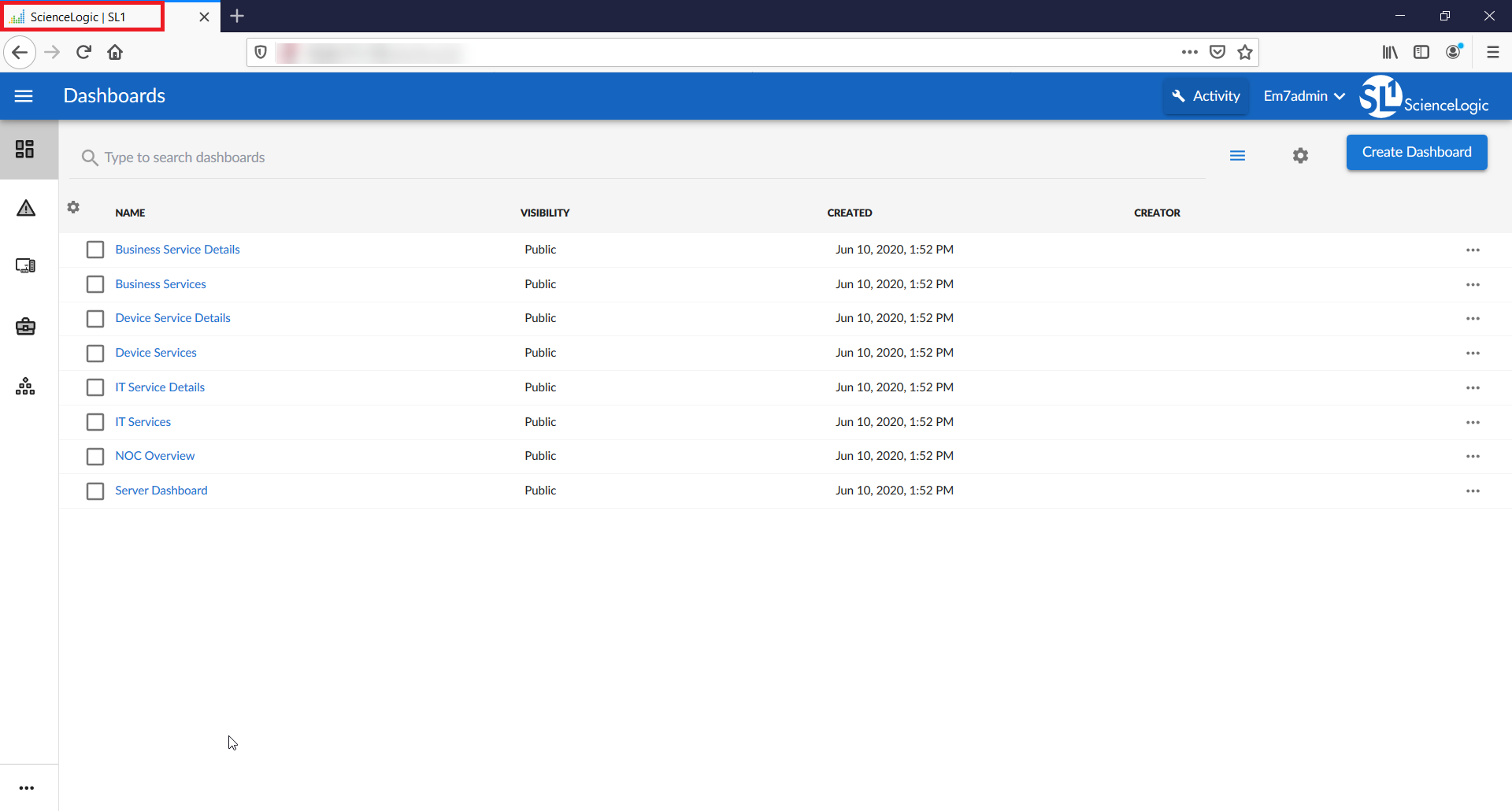Click the hierarchy tree icon in sidebar
The width and height of the screenshot is (1512, 811).
tap(25, 387)
